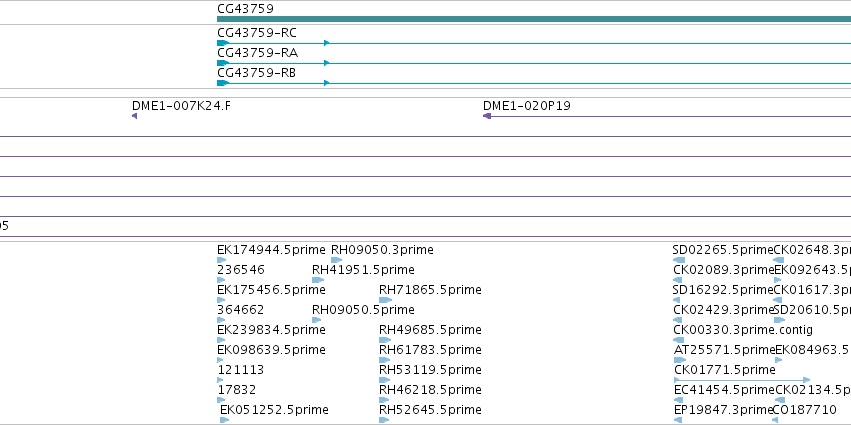Click the DME1-007K24.F label
The image size is (851, 425).
(x=181, y=105)
